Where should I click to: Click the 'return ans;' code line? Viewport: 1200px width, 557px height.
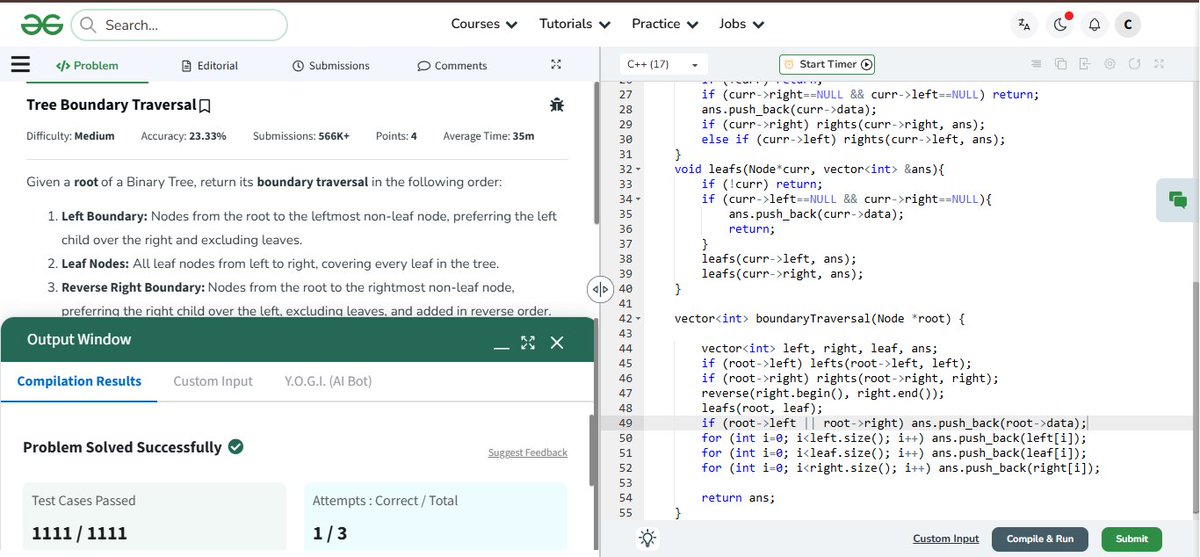738,497
